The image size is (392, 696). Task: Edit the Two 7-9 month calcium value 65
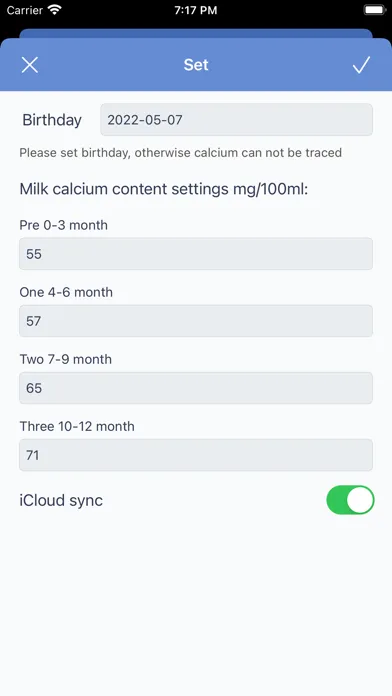(x=196, y=388)
